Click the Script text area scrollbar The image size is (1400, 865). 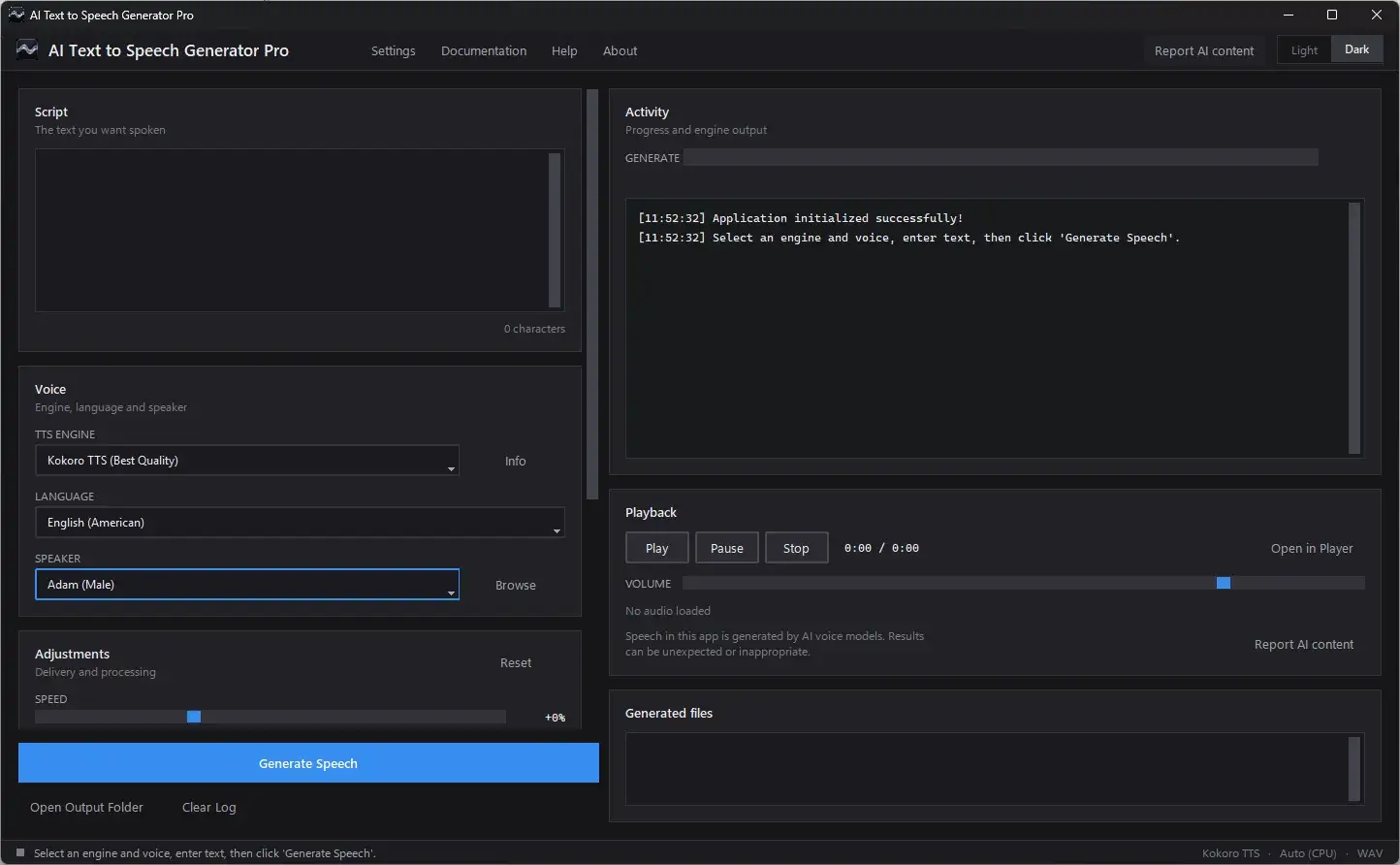[556, 230]
